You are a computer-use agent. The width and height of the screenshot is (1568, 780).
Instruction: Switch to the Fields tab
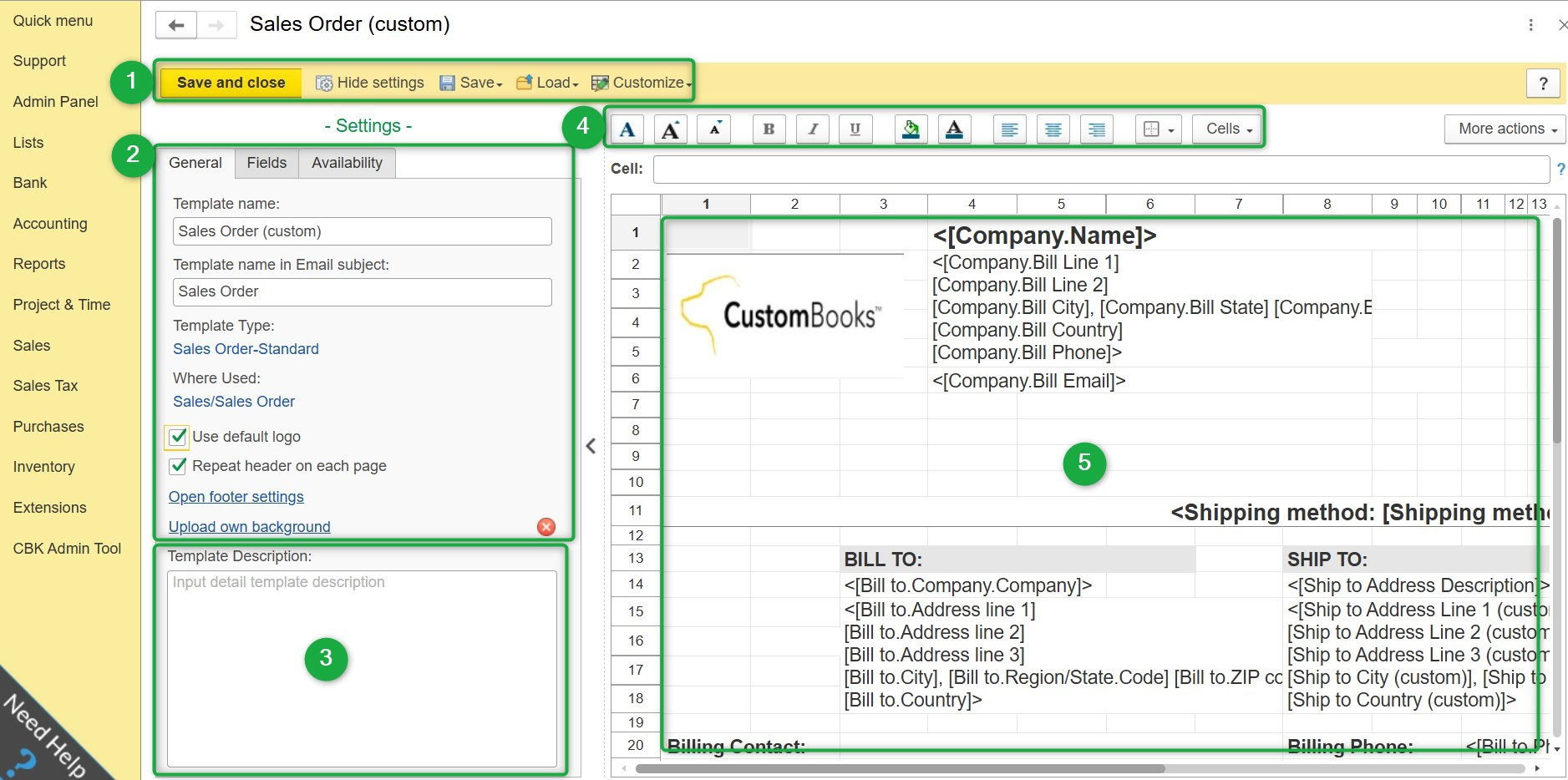pos(266,163)
